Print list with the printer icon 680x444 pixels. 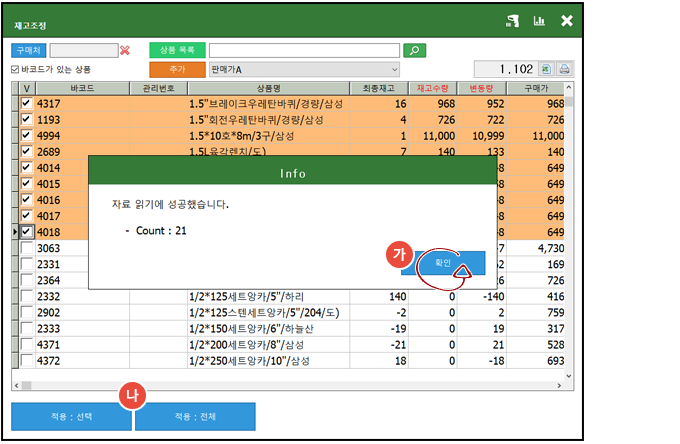pyautogui.click(x=564, y=69)
